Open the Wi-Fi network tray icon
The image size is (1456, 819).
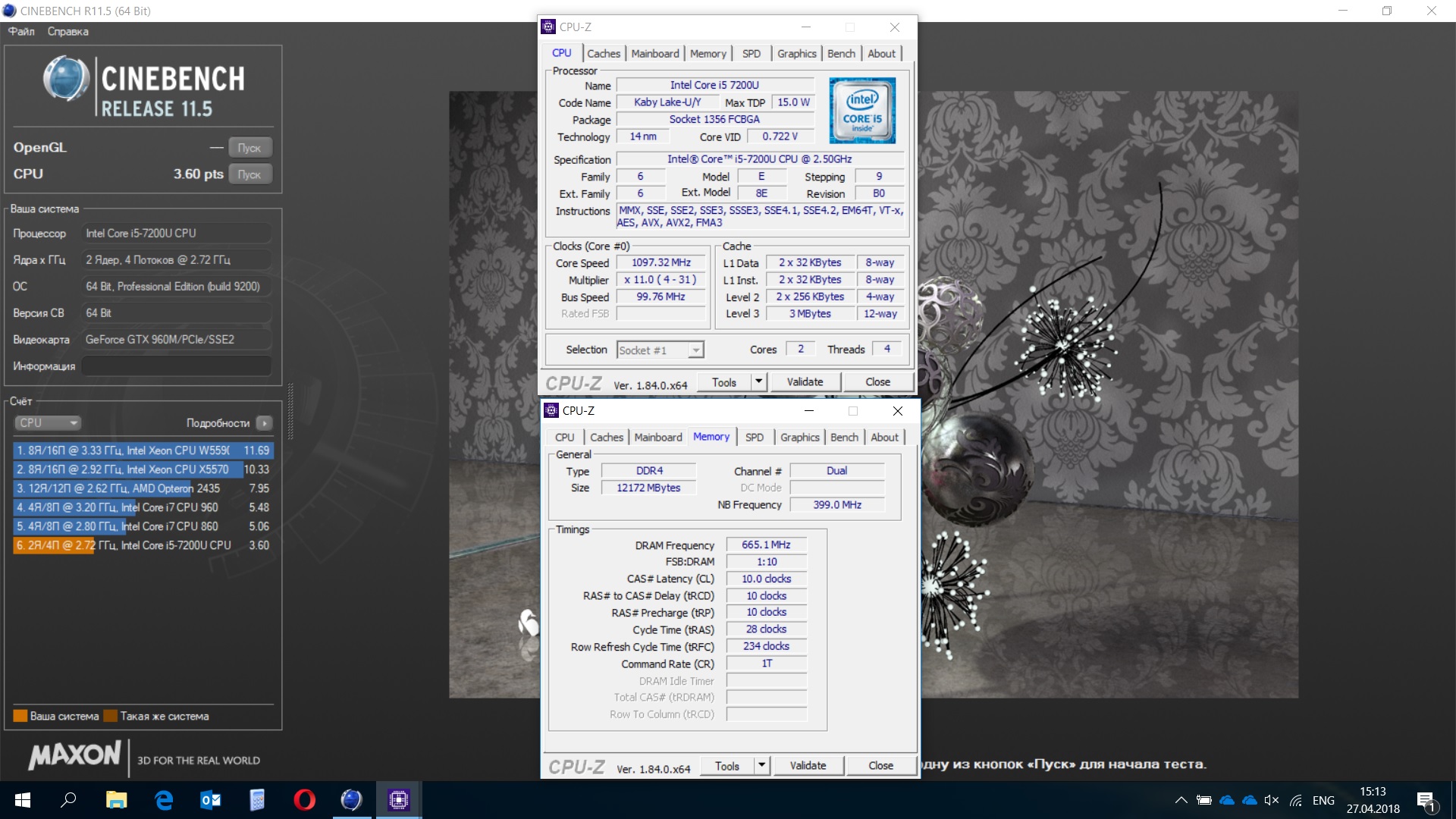coord(1296,800)
